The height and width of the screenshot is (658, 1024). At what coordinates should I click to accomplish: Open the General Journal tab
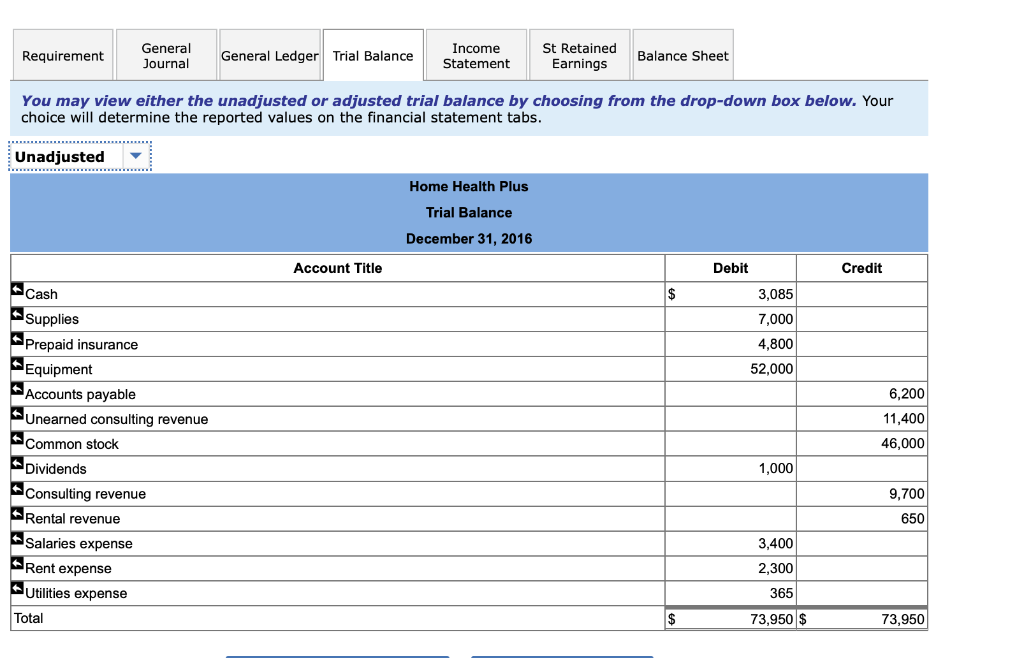click(166, 55)
